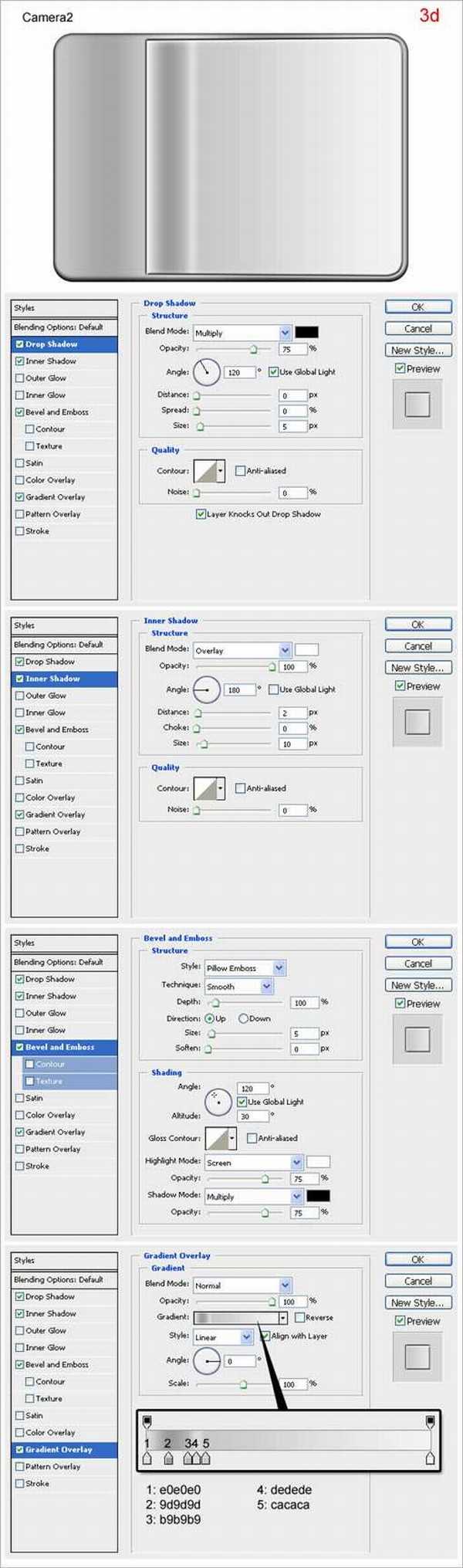Click the Bevel and Emboss shading angle dial
Viewport: 463px width, 1568px height.
[x=218, y=1102]
